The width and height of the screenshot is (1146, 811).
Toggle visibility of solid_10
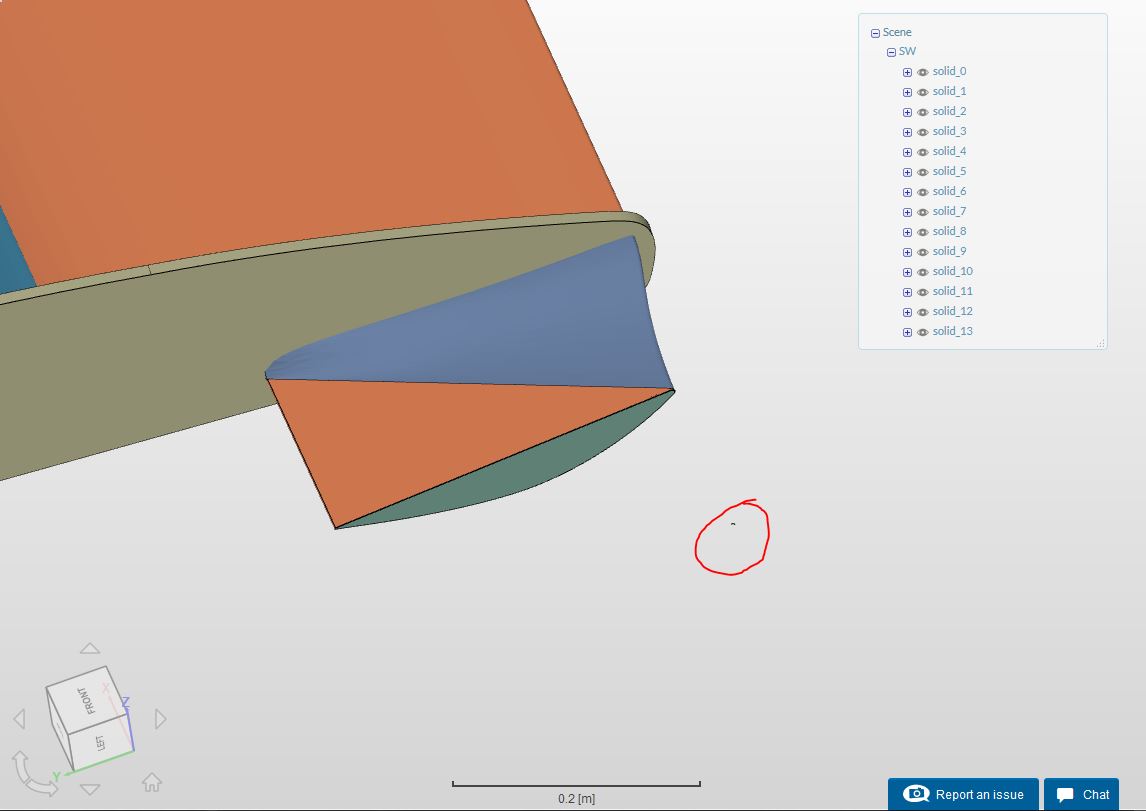[x=922, y=273]
